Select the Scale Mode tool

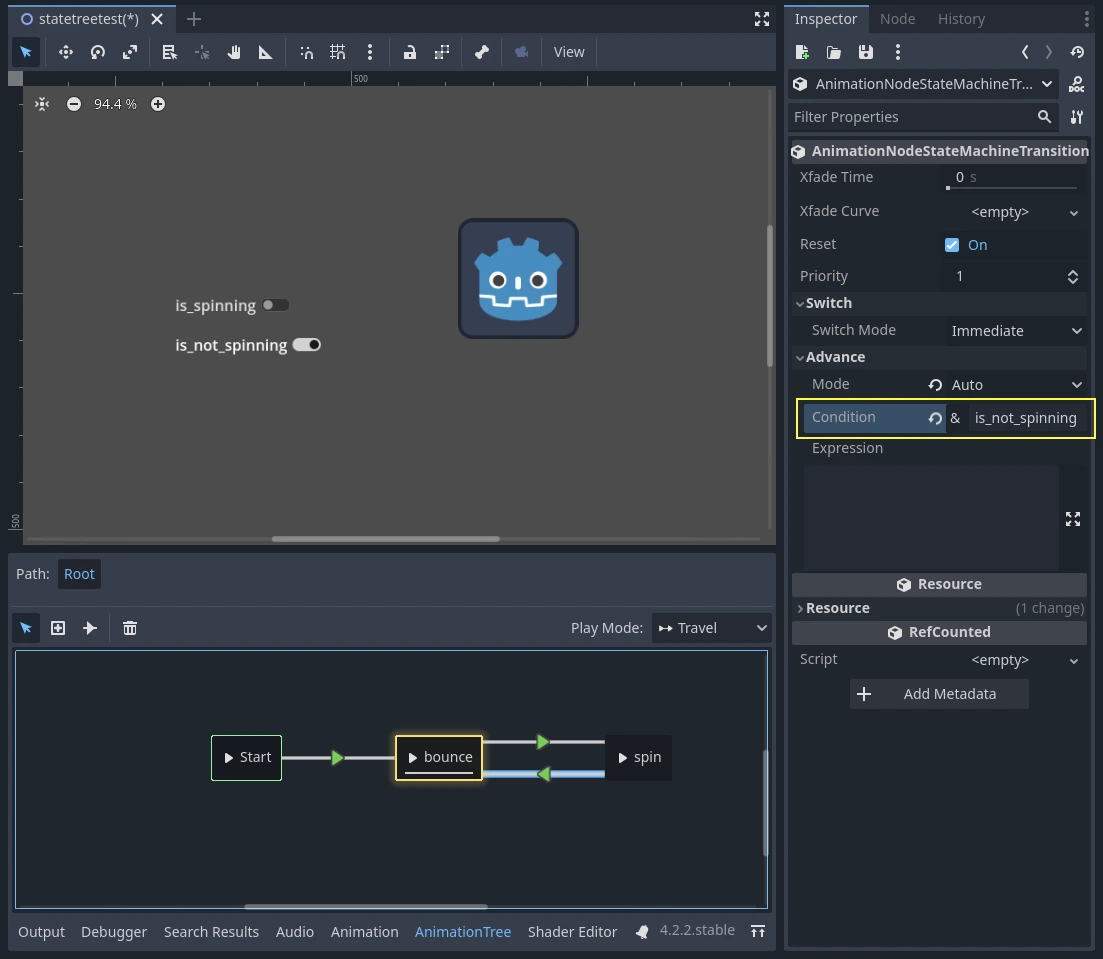tap(130, 52)
